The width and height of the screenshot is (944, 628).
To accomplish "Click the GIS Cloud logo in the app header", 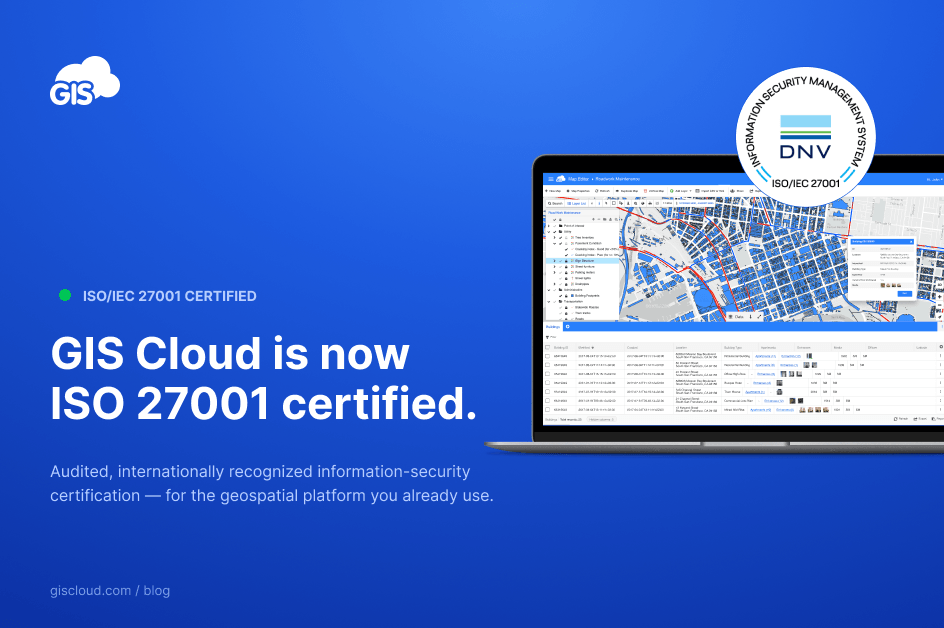I will (560, 179).
